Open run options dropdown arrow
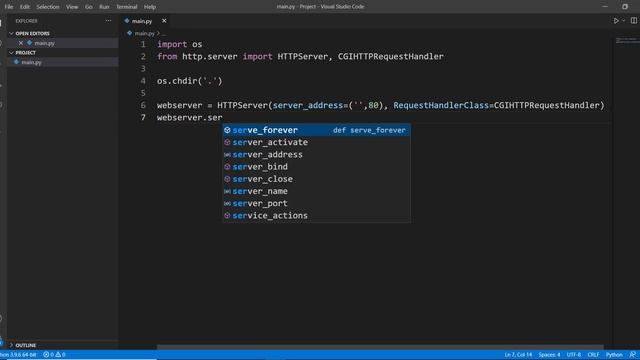This screenshot has width=640, height=360. click(623, 20)
